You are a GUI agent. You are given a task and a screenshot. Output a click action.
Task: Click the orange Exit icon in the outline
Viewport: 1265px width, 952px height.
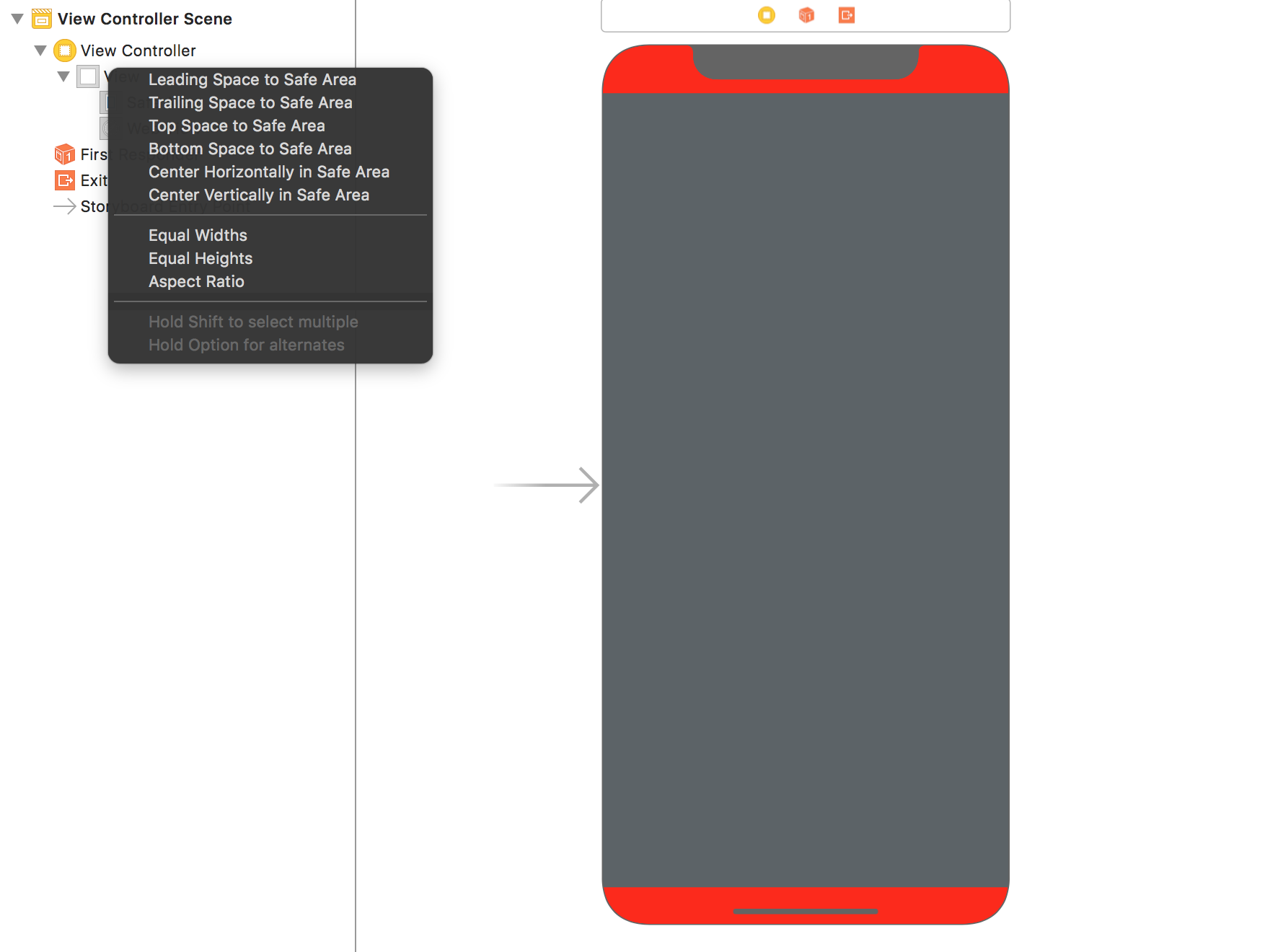65,180
